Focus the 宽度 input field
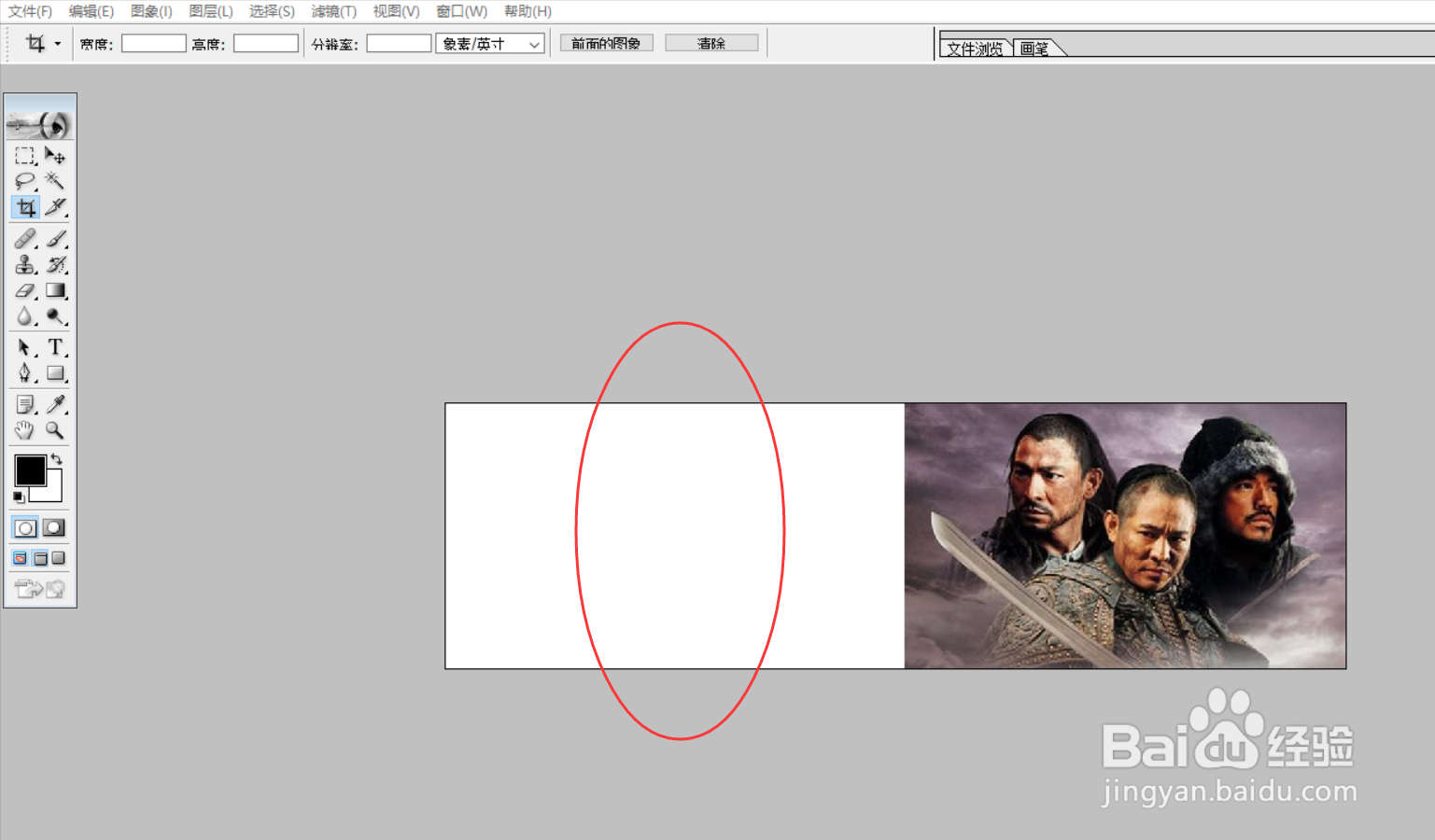Image resolution: width=1435 pixels, height=840 pixels. click(154, 43)
